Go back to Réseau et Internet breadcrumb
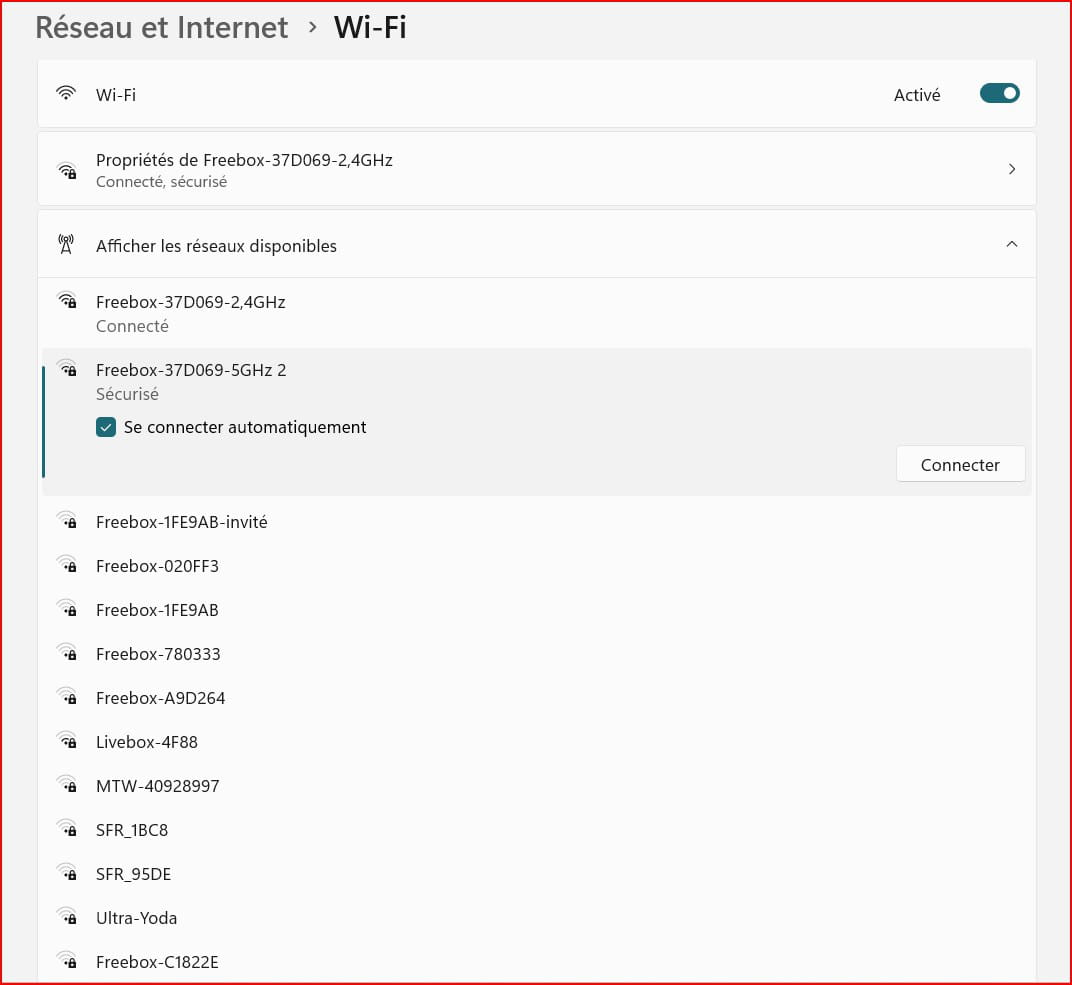This screenshot has height=985, width=1072. [162, 27]
